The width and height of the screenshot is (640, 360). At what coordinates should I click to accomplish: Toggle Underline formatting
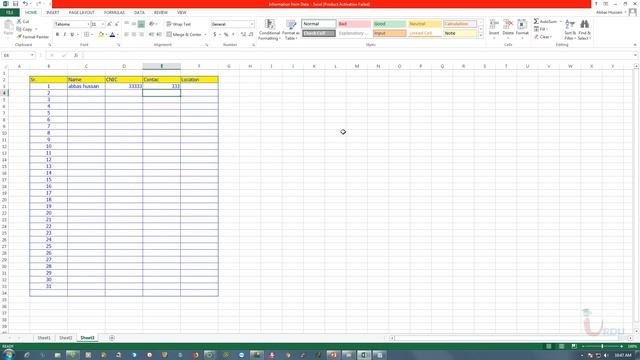pos(72,35)
